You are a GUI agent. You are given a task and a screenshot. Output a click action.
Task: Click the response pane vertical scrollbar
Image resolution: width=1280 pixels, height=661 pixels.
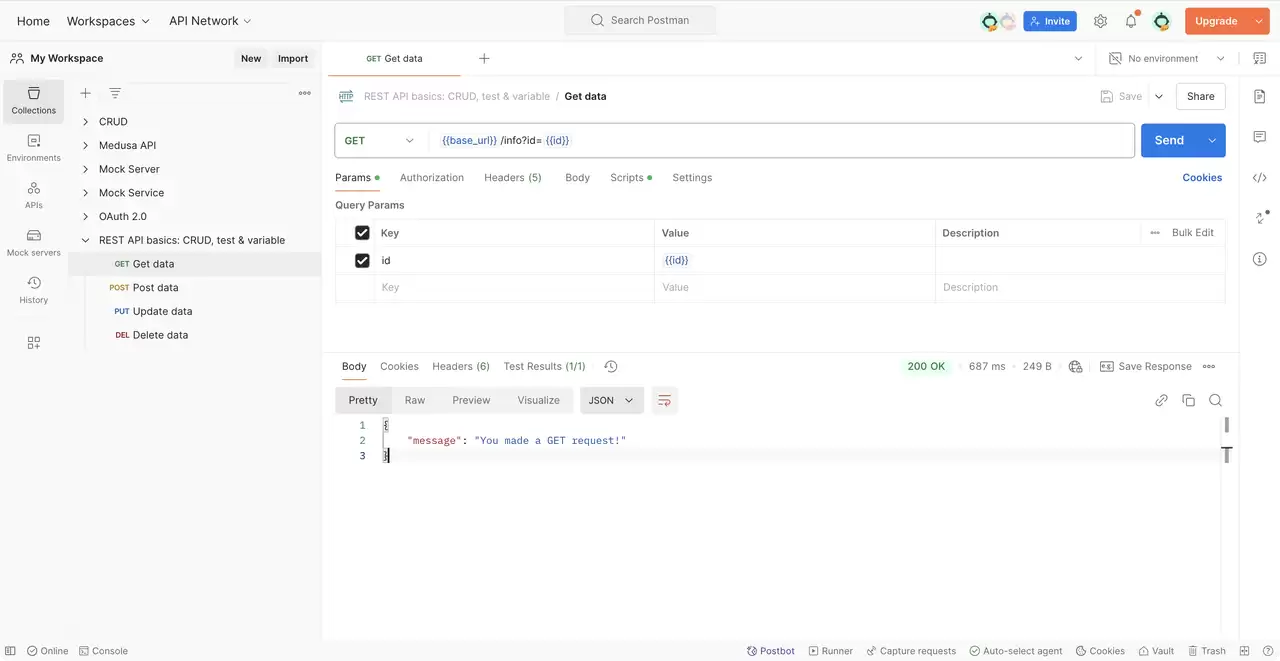(x=1226, y=425)
